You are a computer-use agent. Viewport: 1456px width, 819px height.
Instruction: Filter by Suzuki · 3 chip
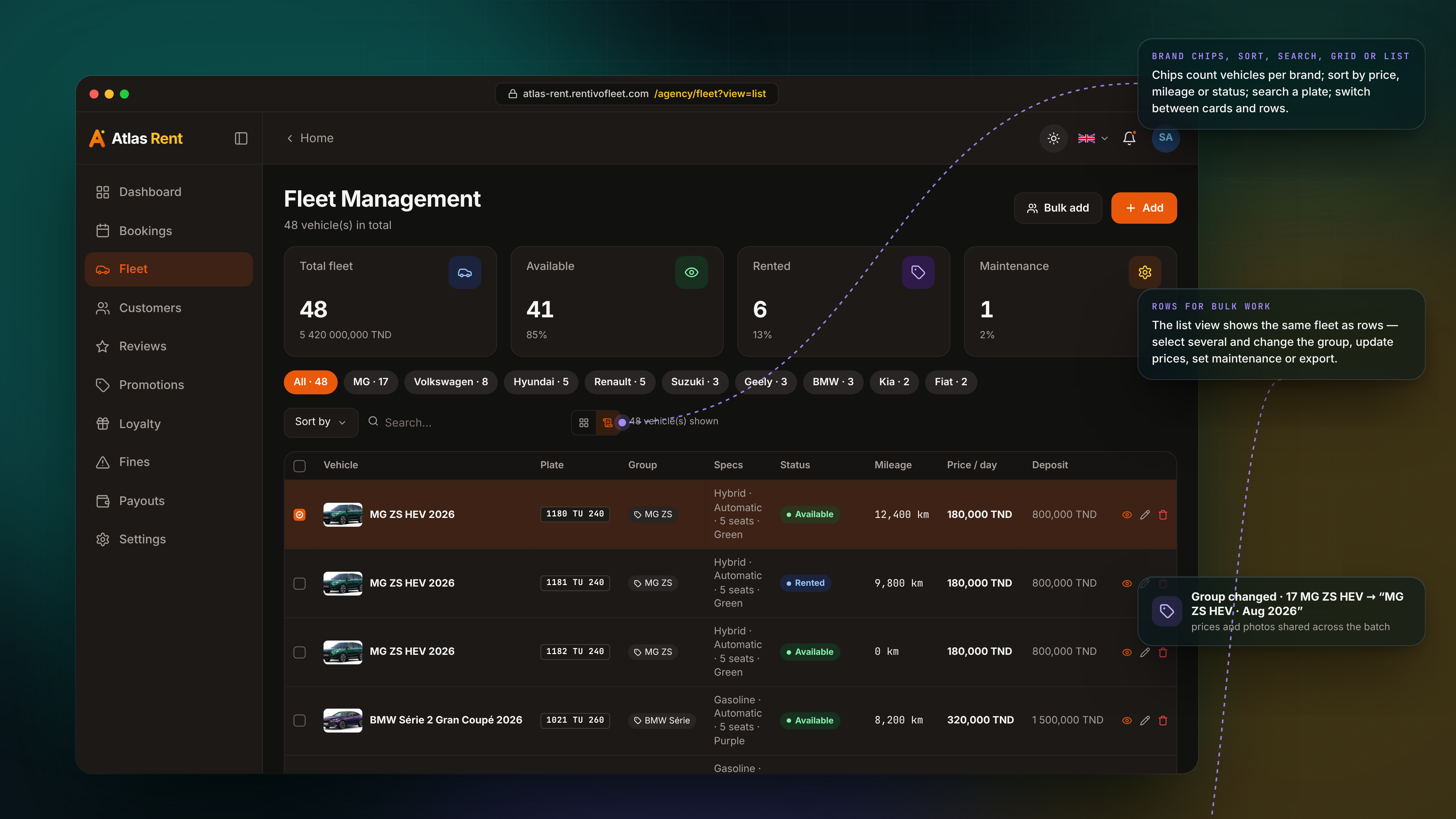[695, 382]
